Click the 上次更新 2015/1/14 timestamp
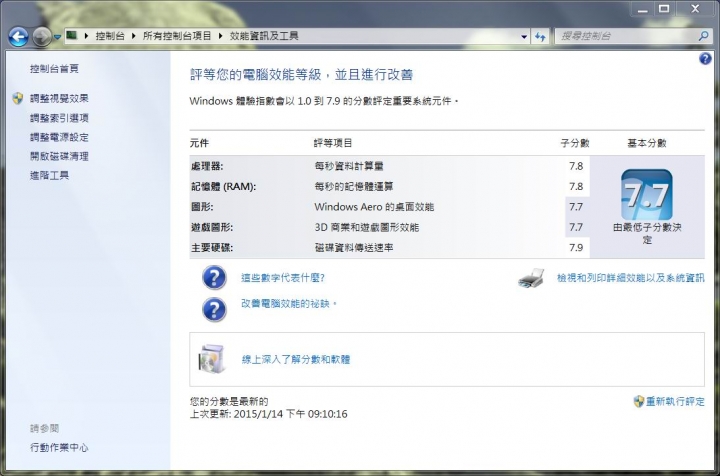The width and height of the screenshot is (720, 476). [269, 414]
